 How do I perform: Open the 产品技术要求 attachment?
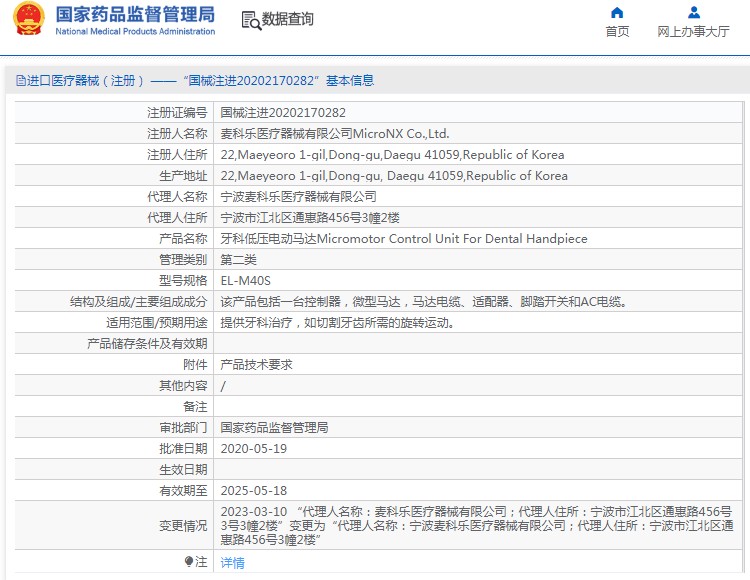click(256, 365)
